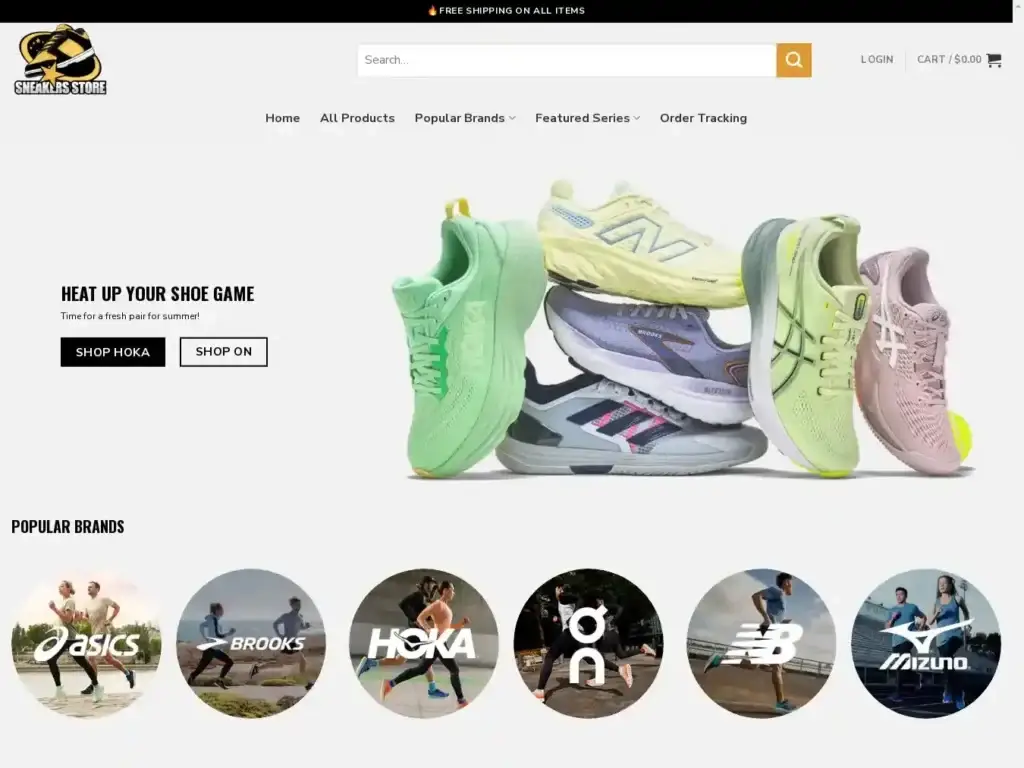1024x768 pixels.
Task: Select the New Balance brand circle
Action: tap(761, 643)
